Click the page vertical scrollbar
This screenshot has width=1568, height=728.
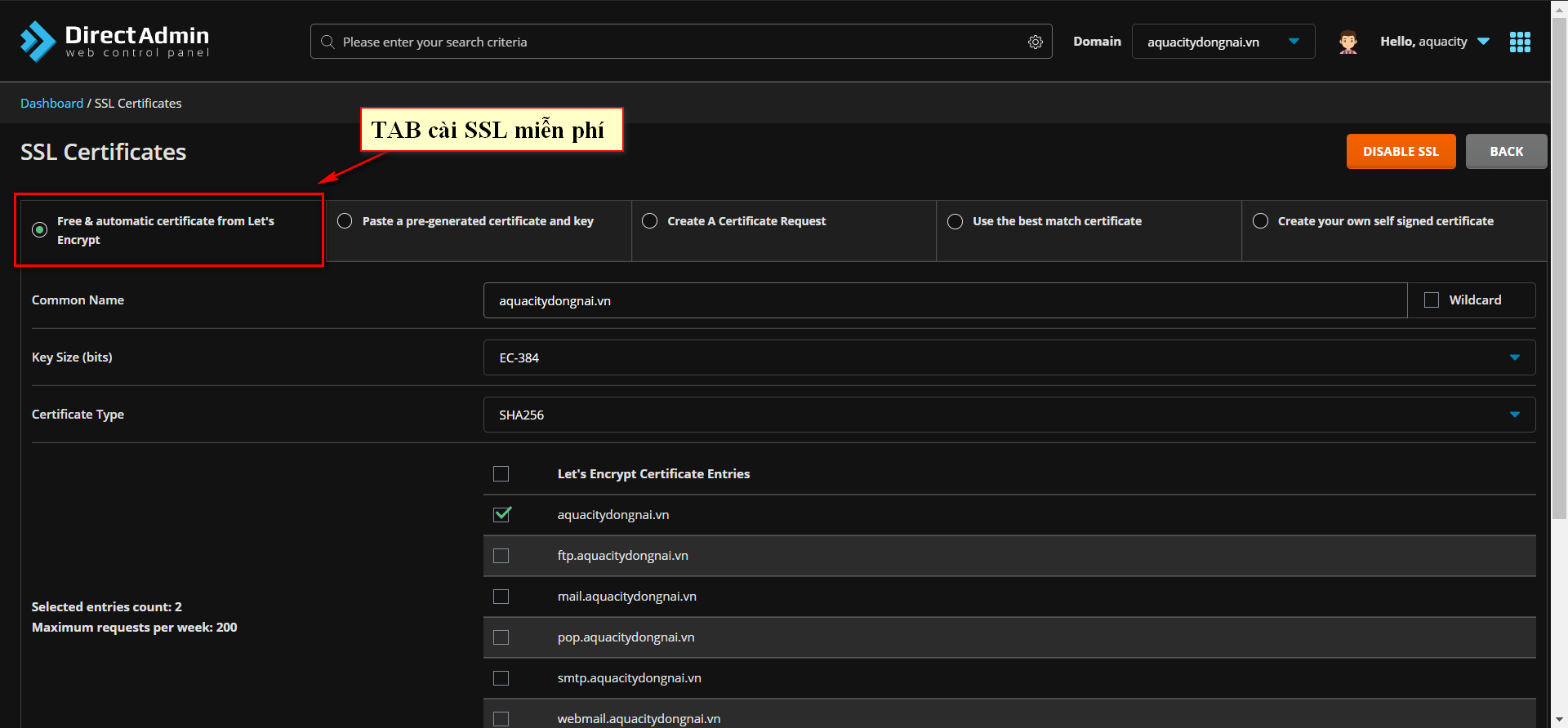[x=1559, y=269]
